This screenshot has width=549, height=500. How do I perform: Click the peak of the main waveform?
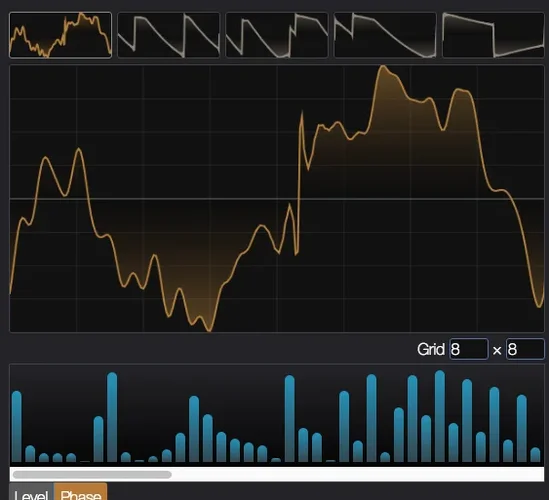(382, 67)
